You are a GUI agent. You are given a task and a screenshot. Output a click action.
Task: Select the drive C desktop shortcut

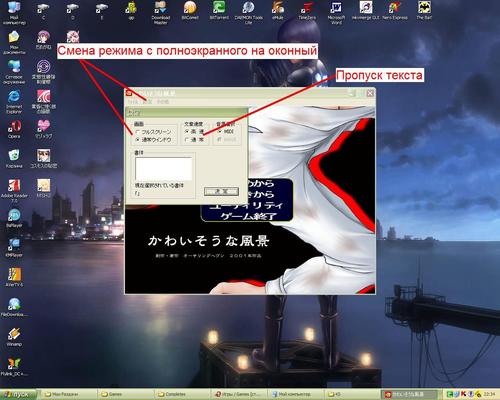43,11
